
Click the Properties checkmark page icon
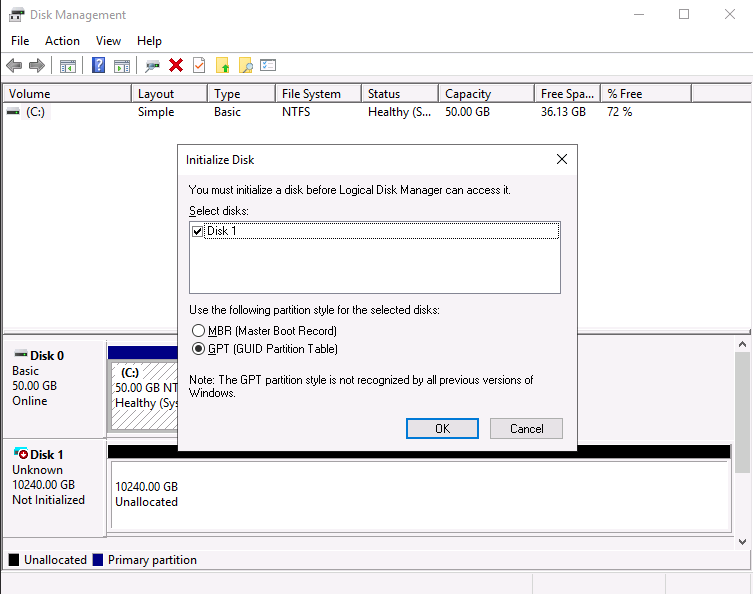pos(199,66)
